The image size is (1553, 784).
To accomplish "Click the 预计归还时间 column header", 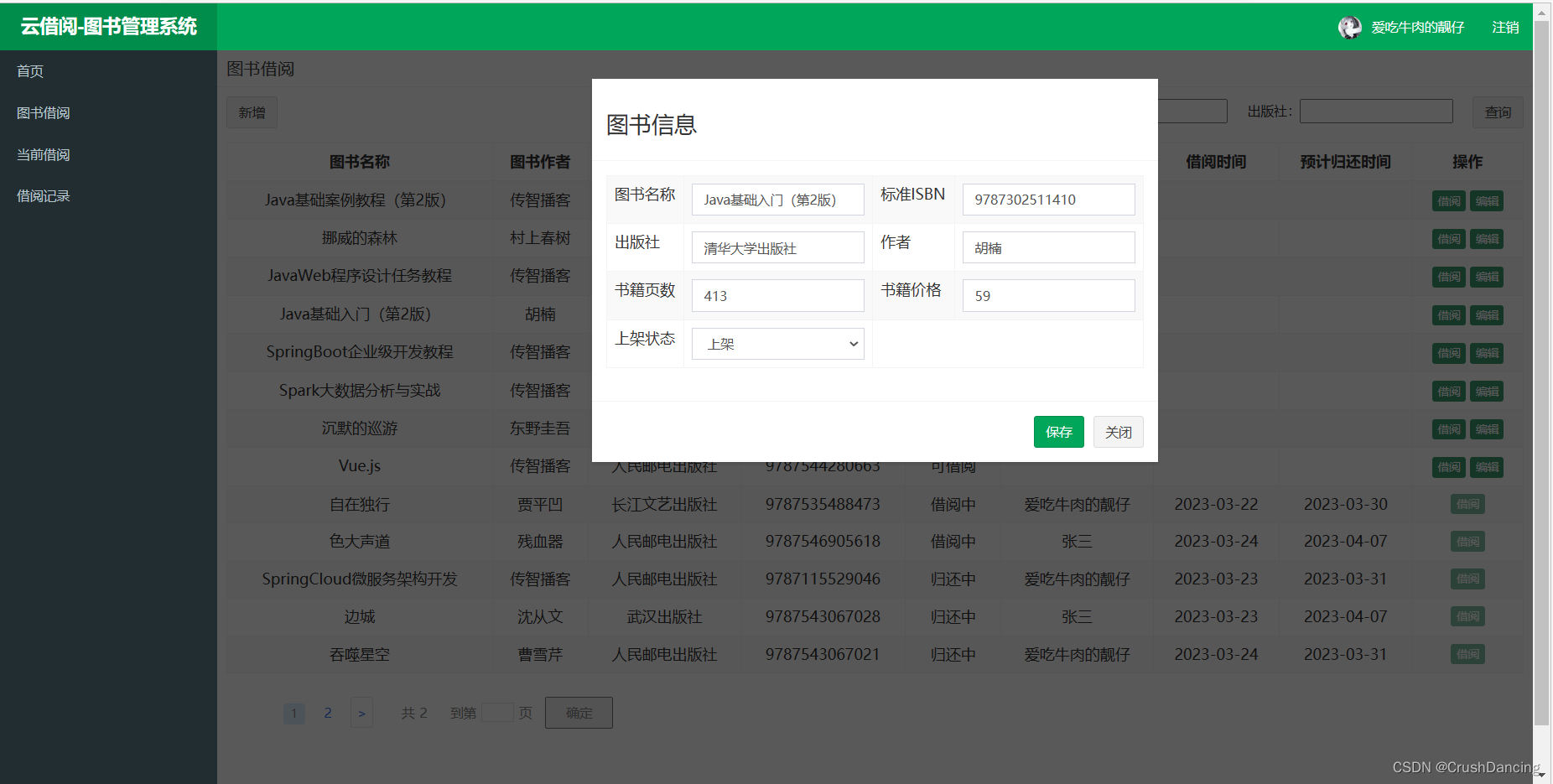I will click(x=1345, y=162).
